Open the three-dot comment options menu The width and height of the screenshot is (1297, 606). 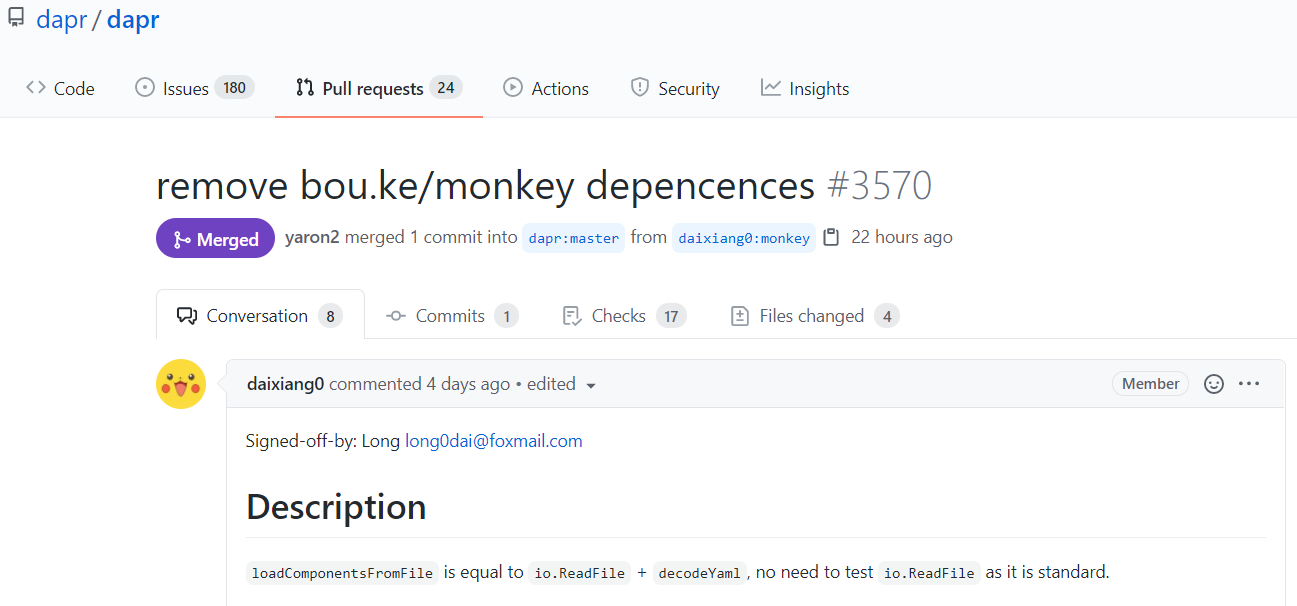point(1249,384)
